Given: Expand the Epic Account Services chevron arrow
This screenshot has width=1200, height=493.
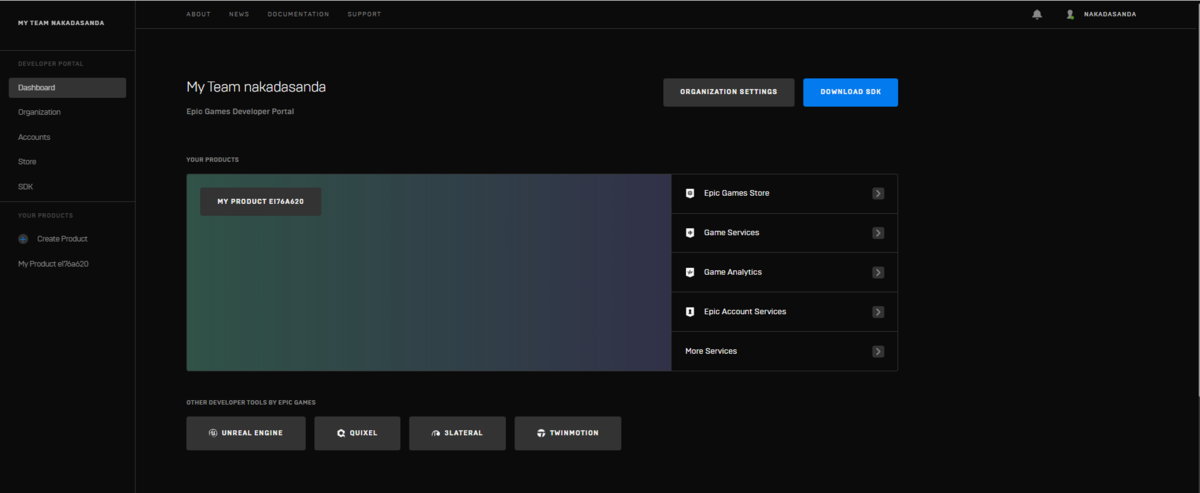Looking at the screenshot, I should click(878, 312).
